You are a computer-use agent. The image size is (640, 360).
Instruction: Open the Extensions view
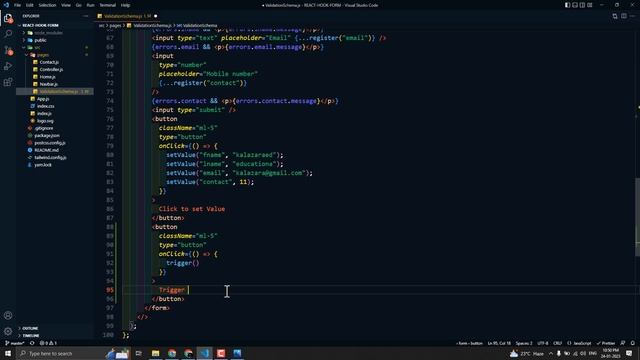click(x=8, y=82)
